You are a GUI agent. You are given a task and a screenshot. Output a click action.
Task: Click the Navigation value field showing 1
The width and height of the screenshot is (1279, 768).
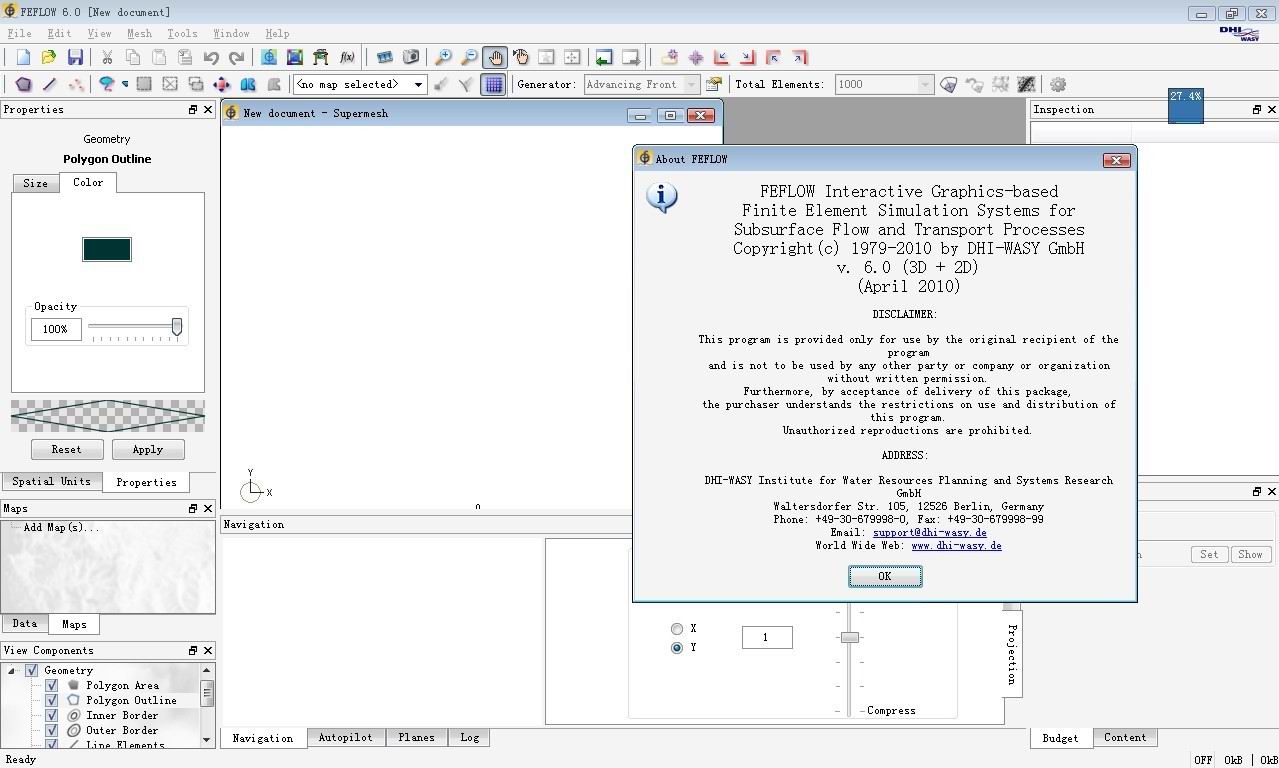[767, 637]
